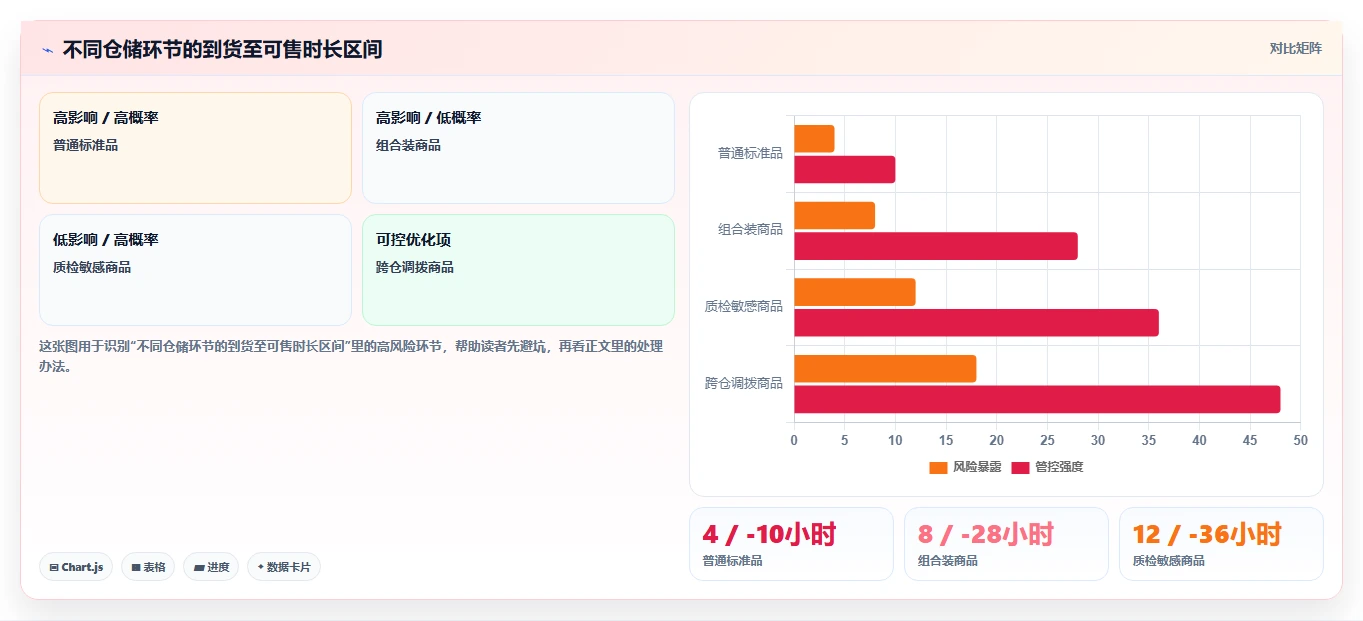Open the 12 / -36小时 stat card
1363x621 pixels.
[x=1221, y=544]
